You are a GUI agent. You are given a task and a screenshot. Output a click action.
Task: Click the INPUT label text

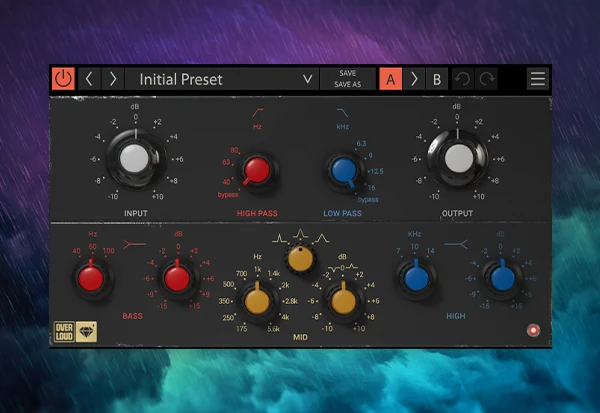(135, 213)
